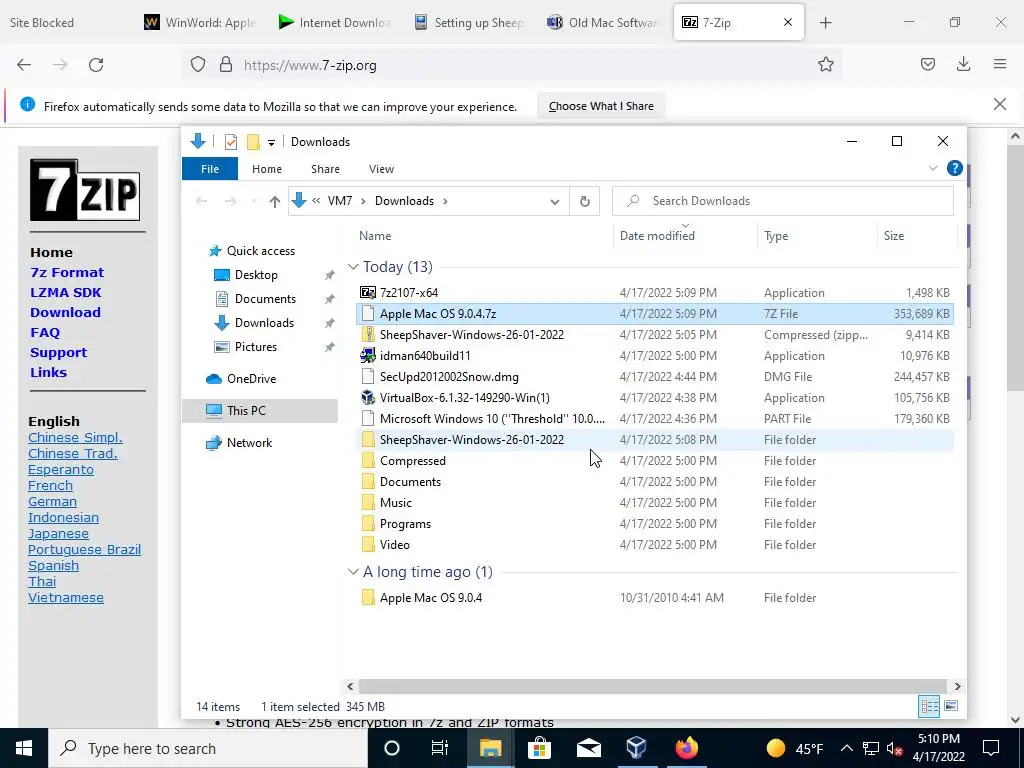
Task: Select the idman640build11 installer icon
Action: (x=368, y=356)
